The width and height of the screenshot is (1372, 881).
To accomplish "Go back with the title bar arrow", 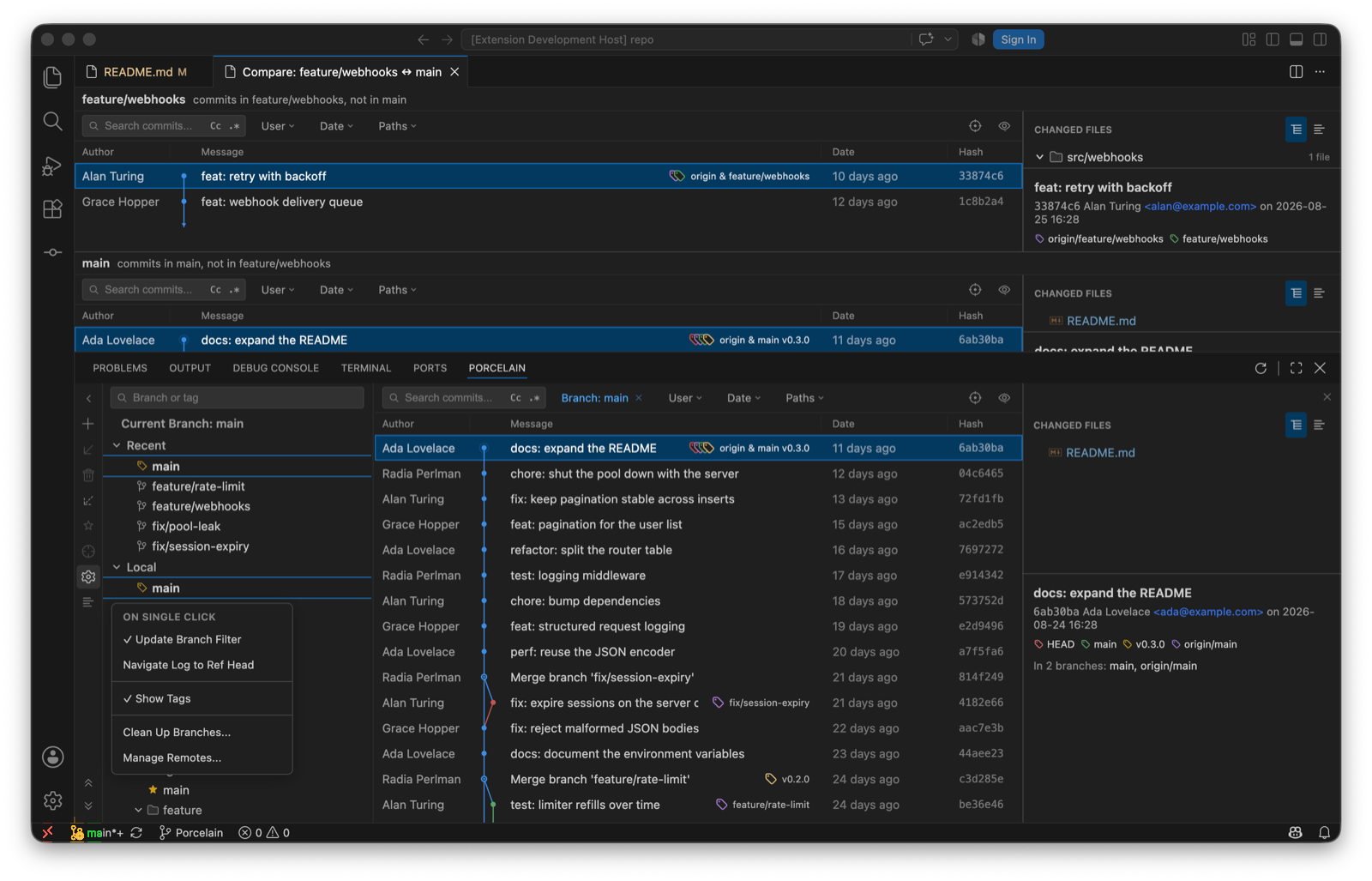I will (424, 39).
